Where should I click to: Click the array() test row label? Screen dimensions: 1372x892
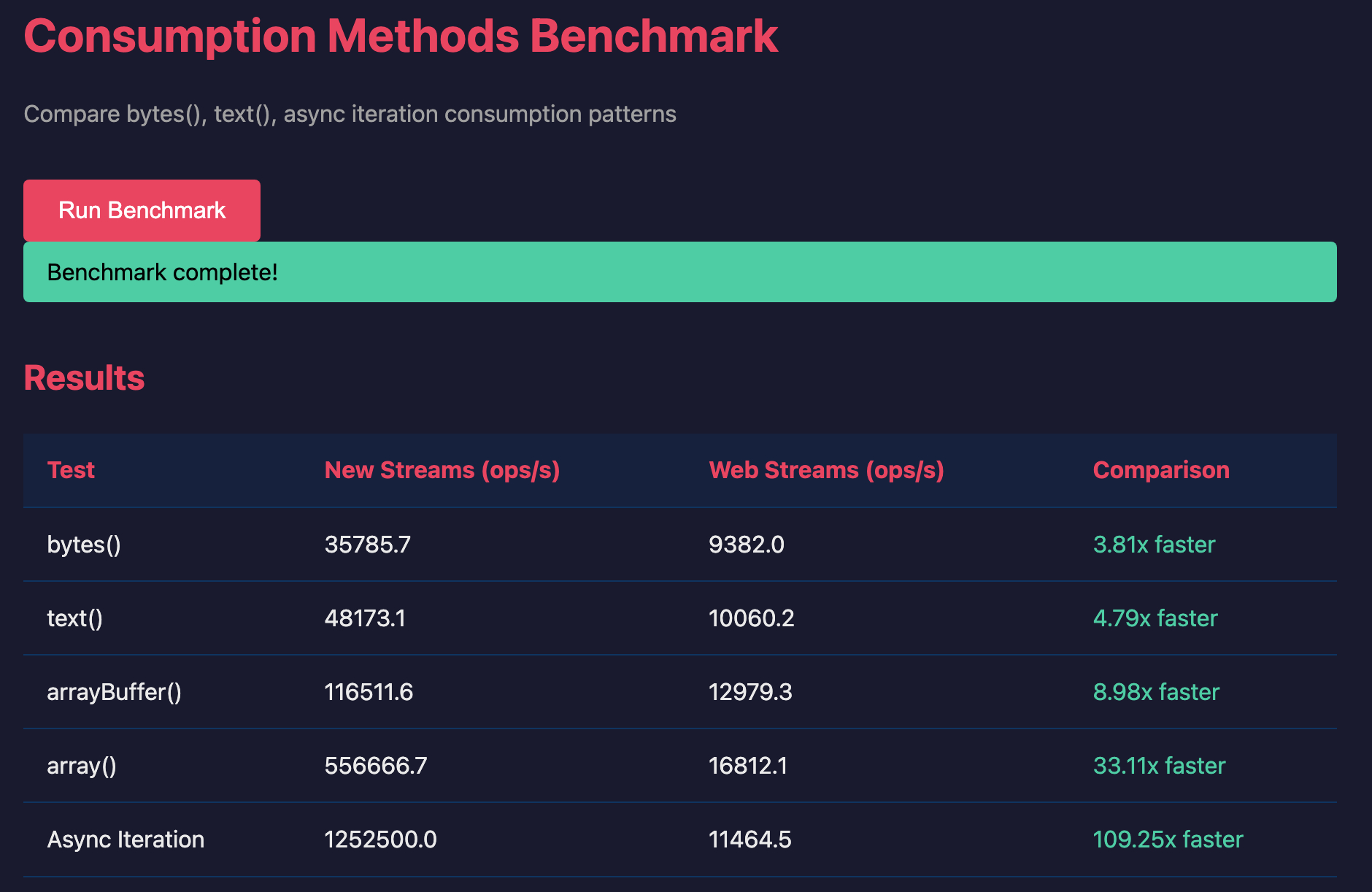pyautogui.click(x=82, y=766)
